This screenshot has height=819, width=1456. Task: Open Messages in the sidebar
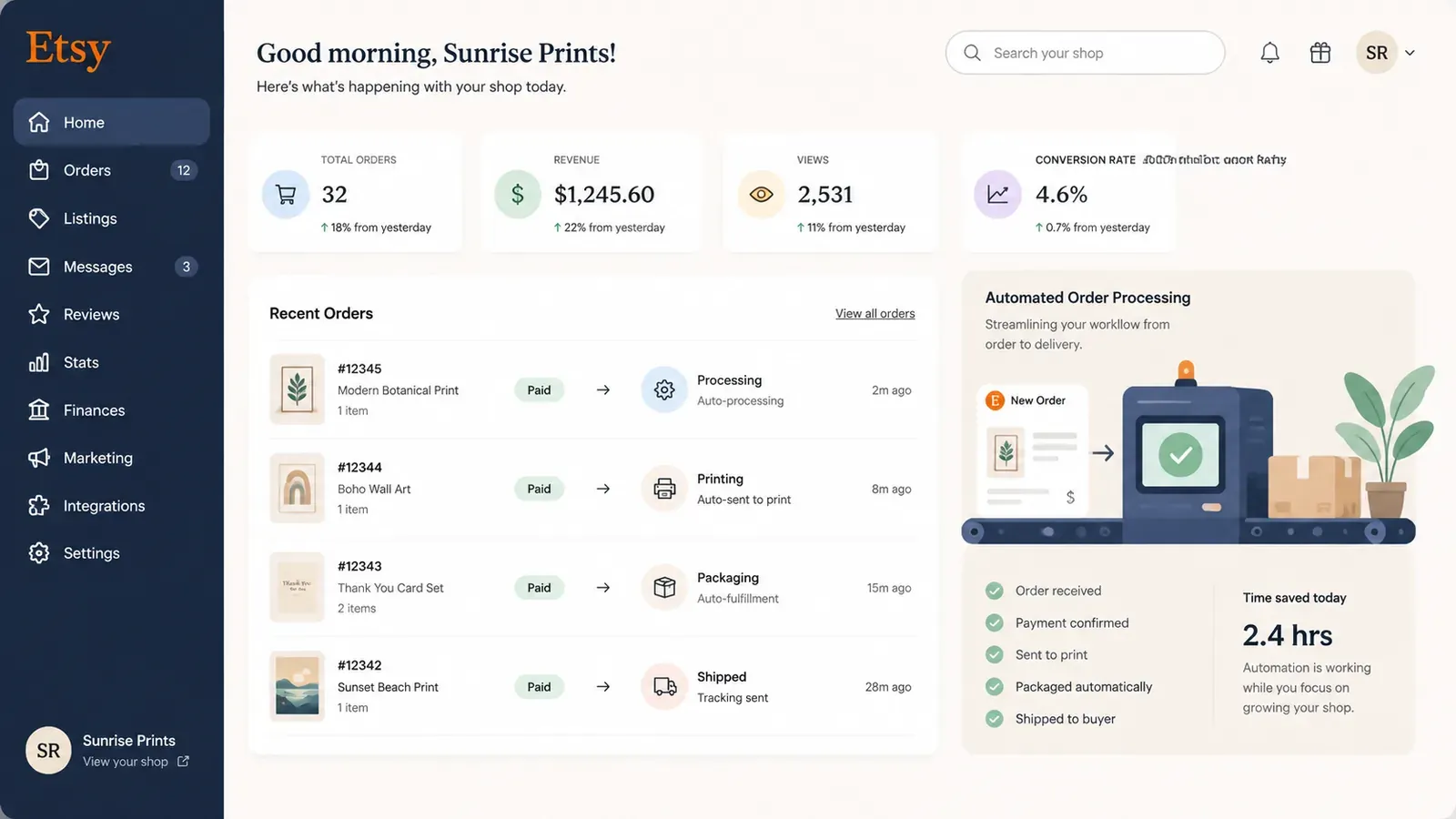tap(111, 267)
